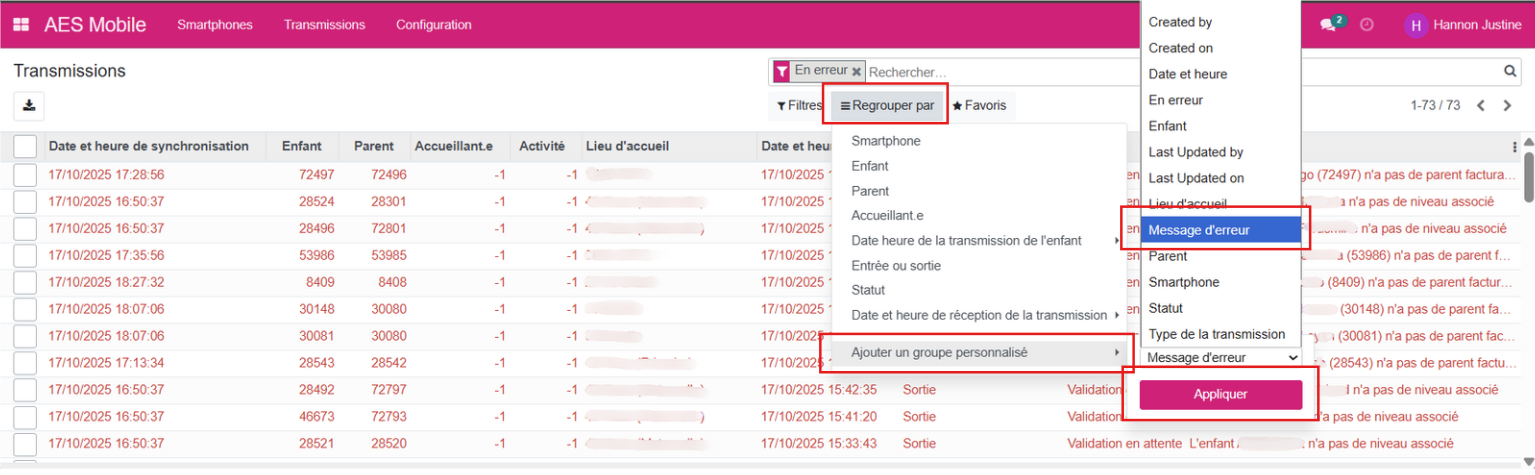Check the row for child 28524

25,201
